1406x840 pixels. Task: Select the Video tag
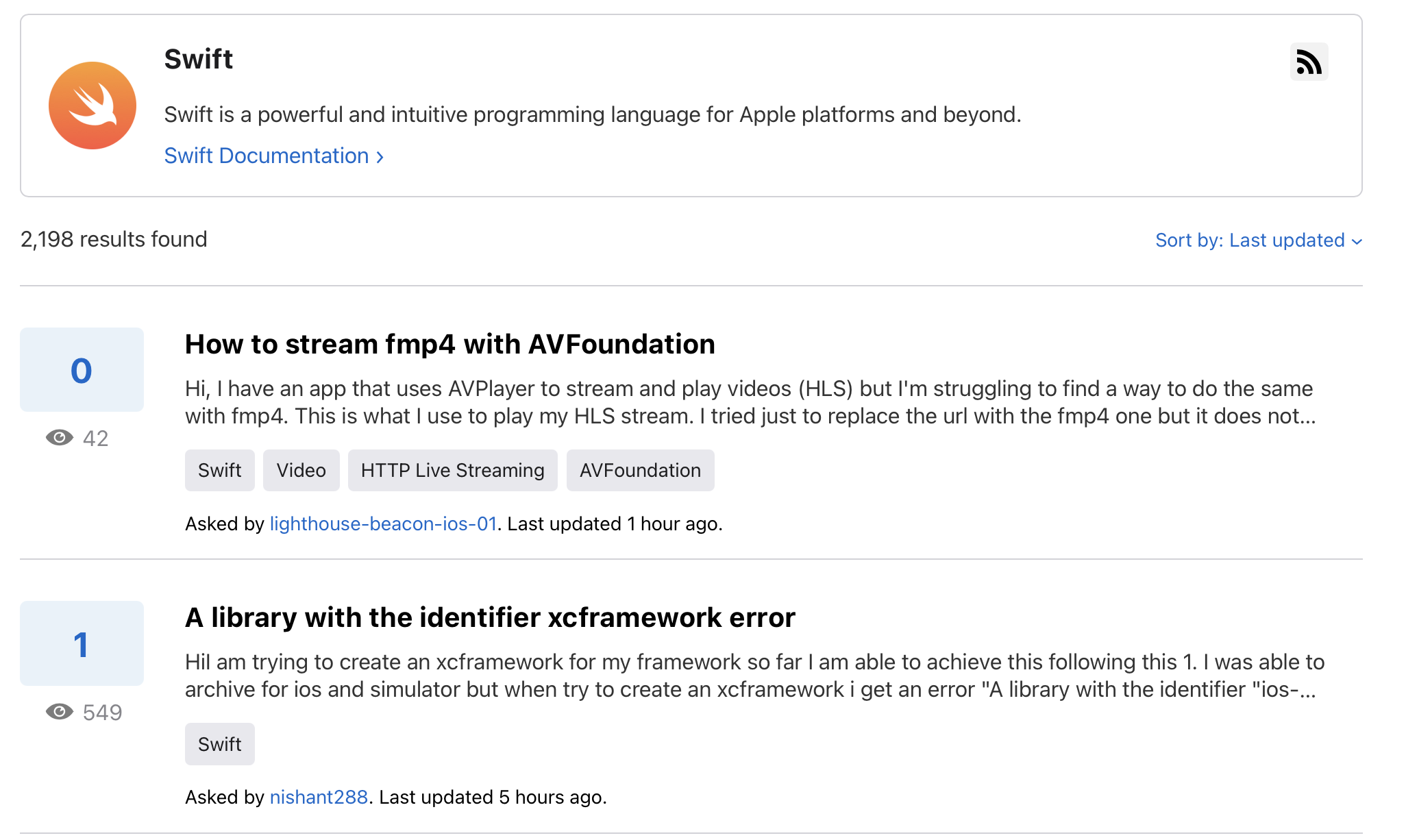[x=301, y=471]
